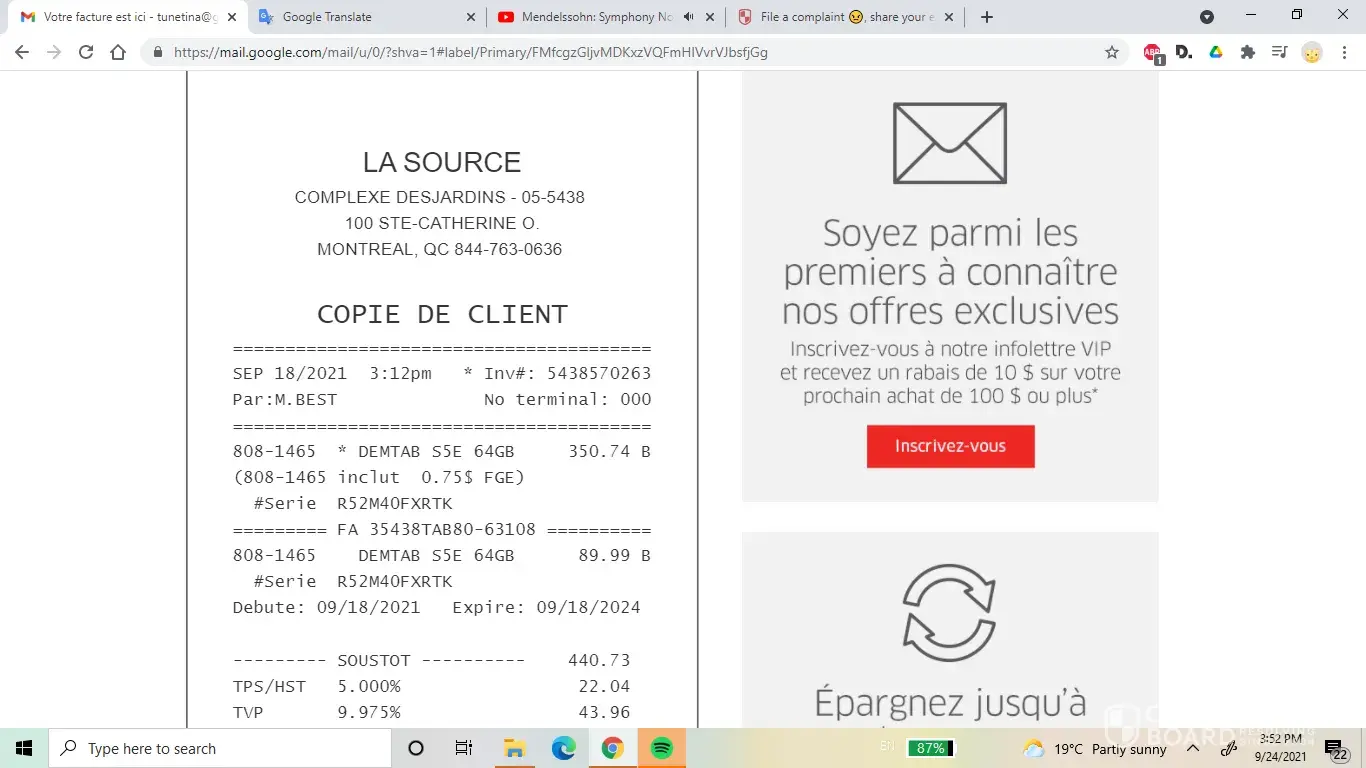1366x768 pixels.
Task: Mute the Mendelssohn Symphony tab audio
Action: tap(689, 17)
